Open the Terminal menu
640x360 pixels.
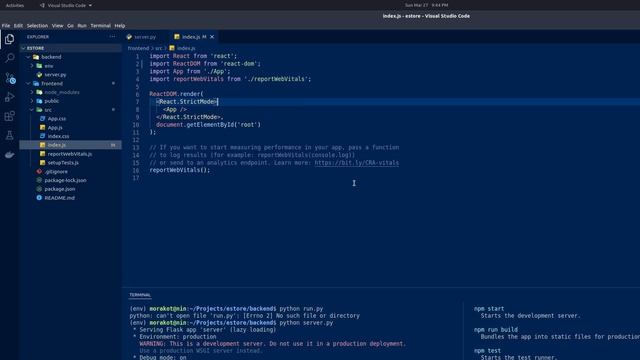pyautogui.click(x=100, y=25)
